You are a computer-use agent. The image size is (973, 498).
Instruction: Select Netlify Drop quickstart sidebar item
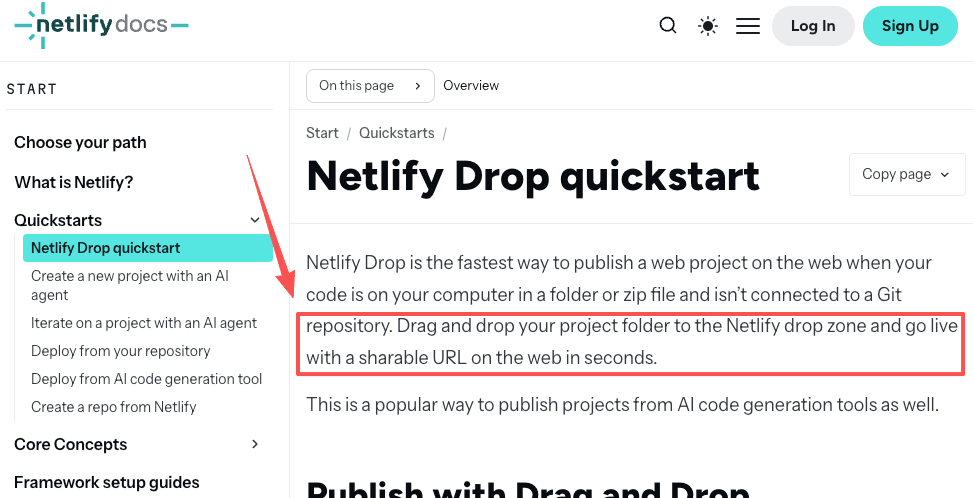148,248
